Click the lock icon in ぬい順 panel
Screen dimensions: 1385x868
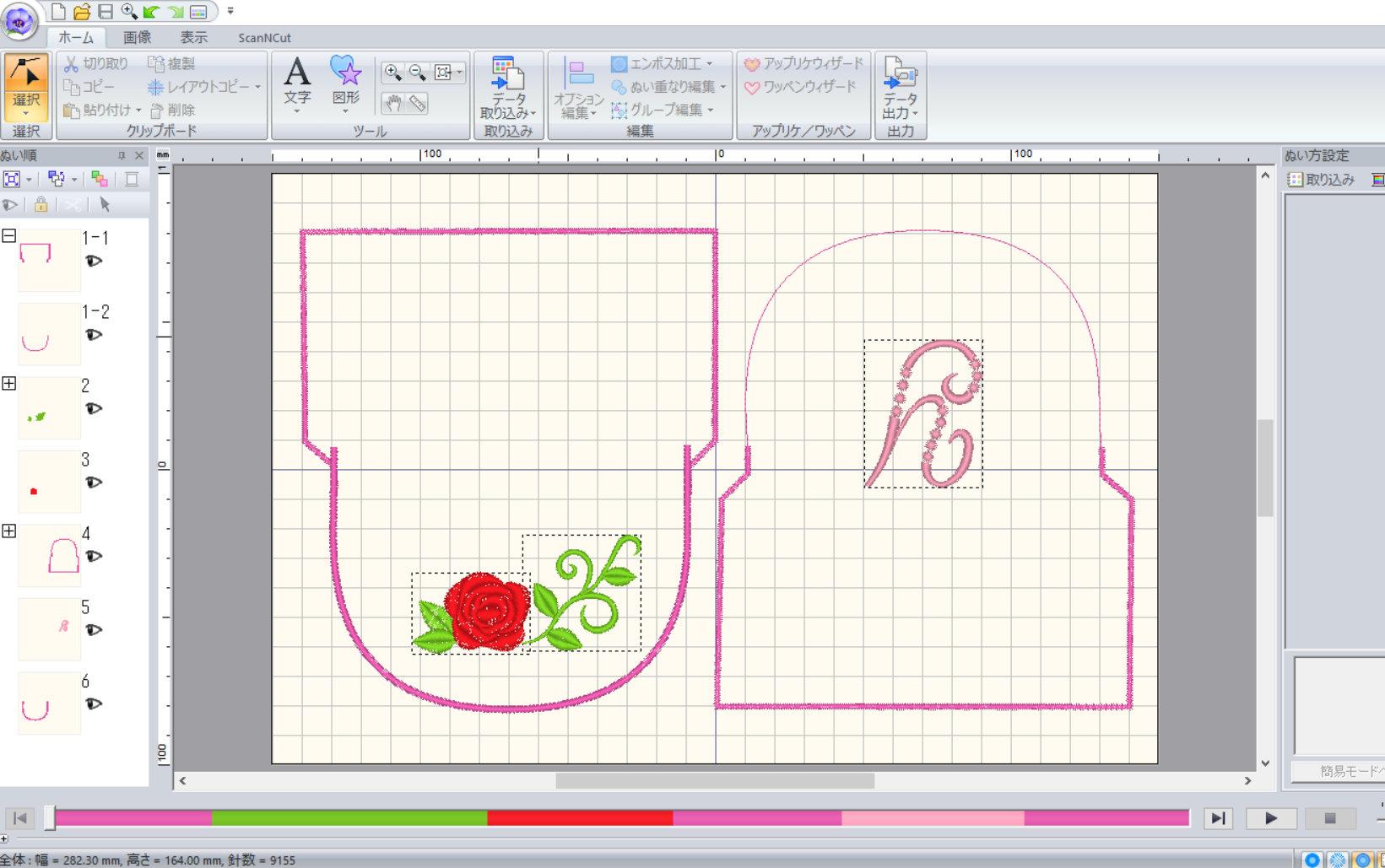(x=41, y=204)
